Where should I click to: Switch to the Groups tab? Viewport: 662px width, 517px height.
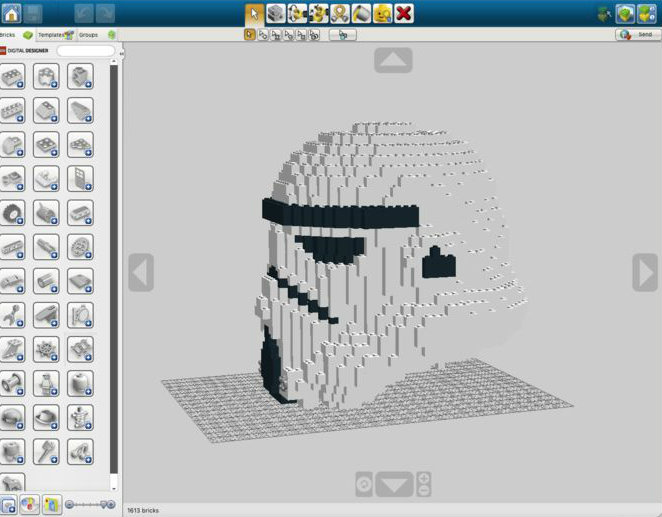[97, 35]
